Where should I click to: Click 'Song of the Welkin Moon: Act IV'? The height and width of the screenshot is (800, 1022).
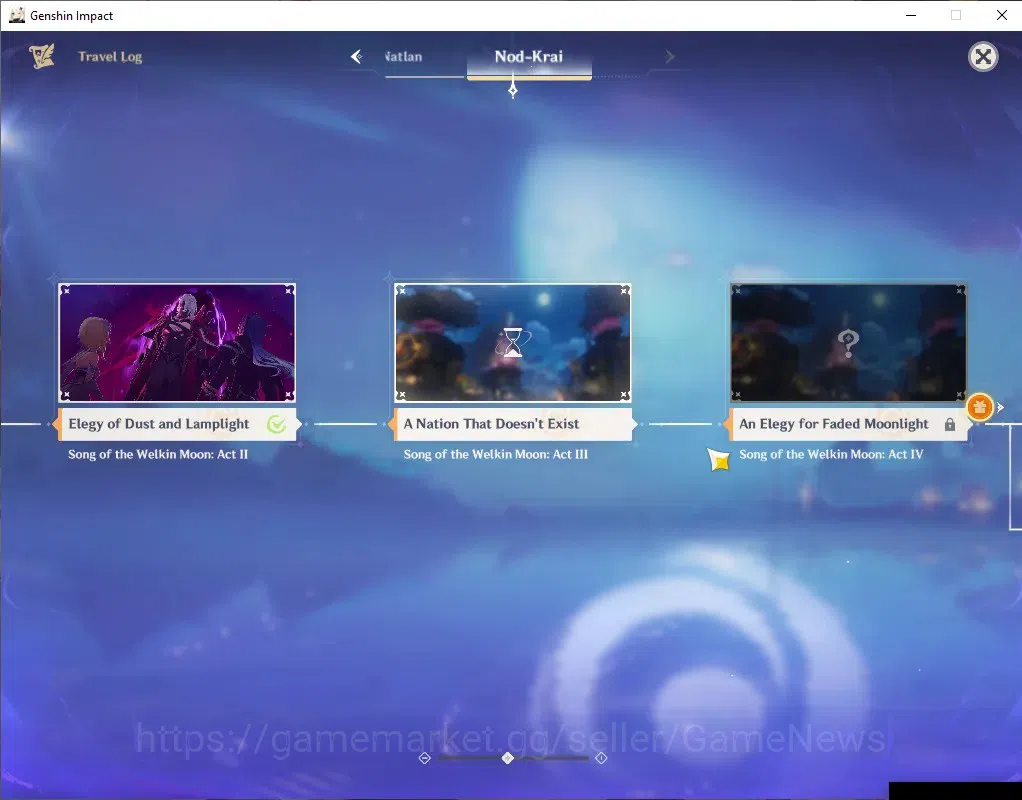[x=831, y=454]
